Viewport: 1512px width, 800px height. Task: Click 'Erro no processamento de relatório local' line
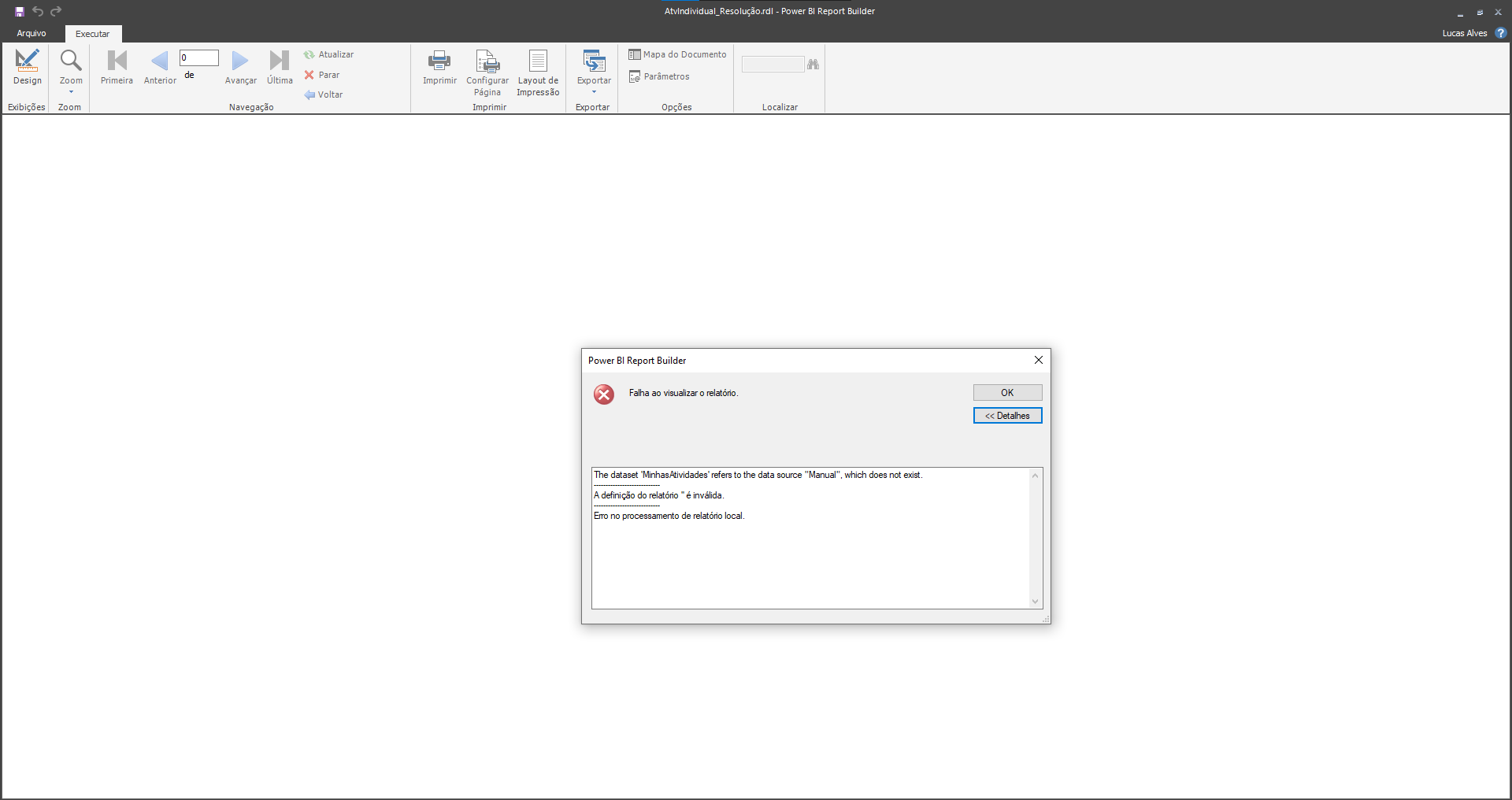pos(669,516)
